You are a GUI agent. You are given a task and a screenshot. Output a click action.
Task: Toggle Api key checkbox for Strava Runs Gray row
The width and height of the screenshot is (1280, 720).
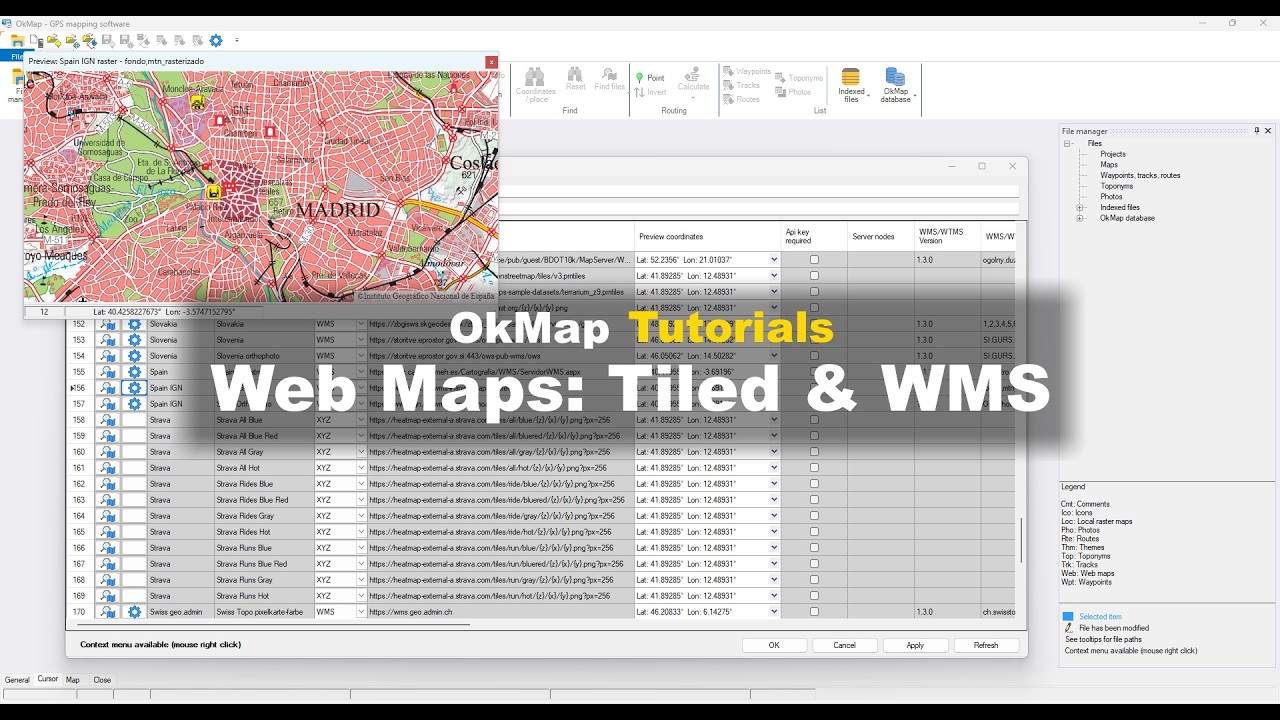[x=814, y=580]
